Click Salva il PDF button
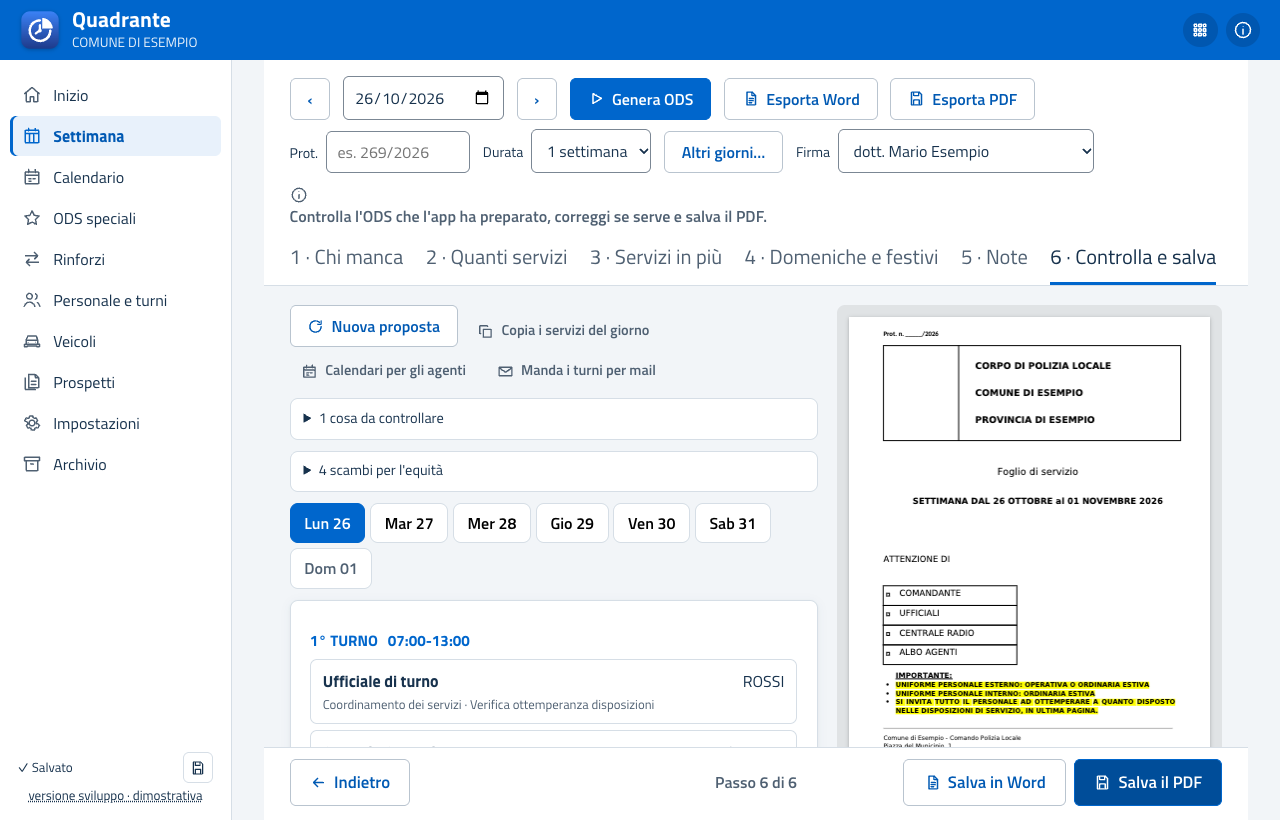 click(1148, 782)
